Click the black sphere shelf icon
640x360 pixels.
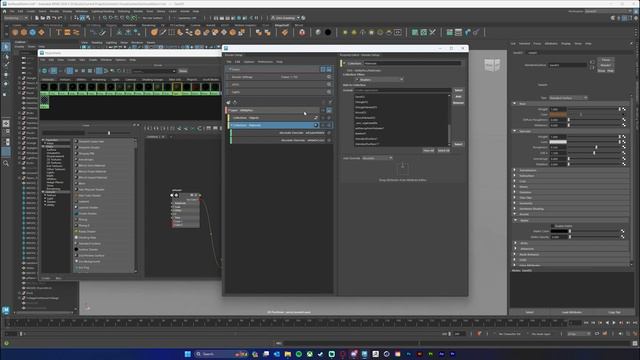(328, 32)
